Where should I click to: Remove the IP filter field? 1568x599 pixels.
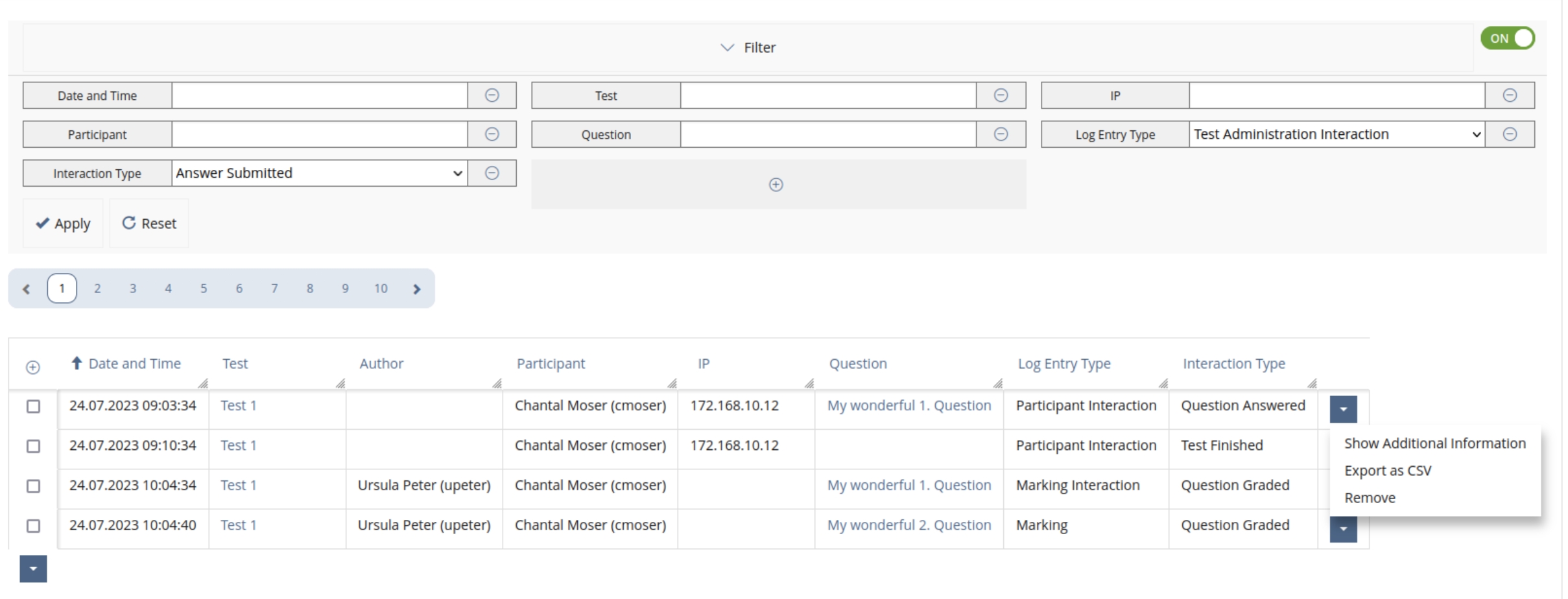(x=1511, y=95)
